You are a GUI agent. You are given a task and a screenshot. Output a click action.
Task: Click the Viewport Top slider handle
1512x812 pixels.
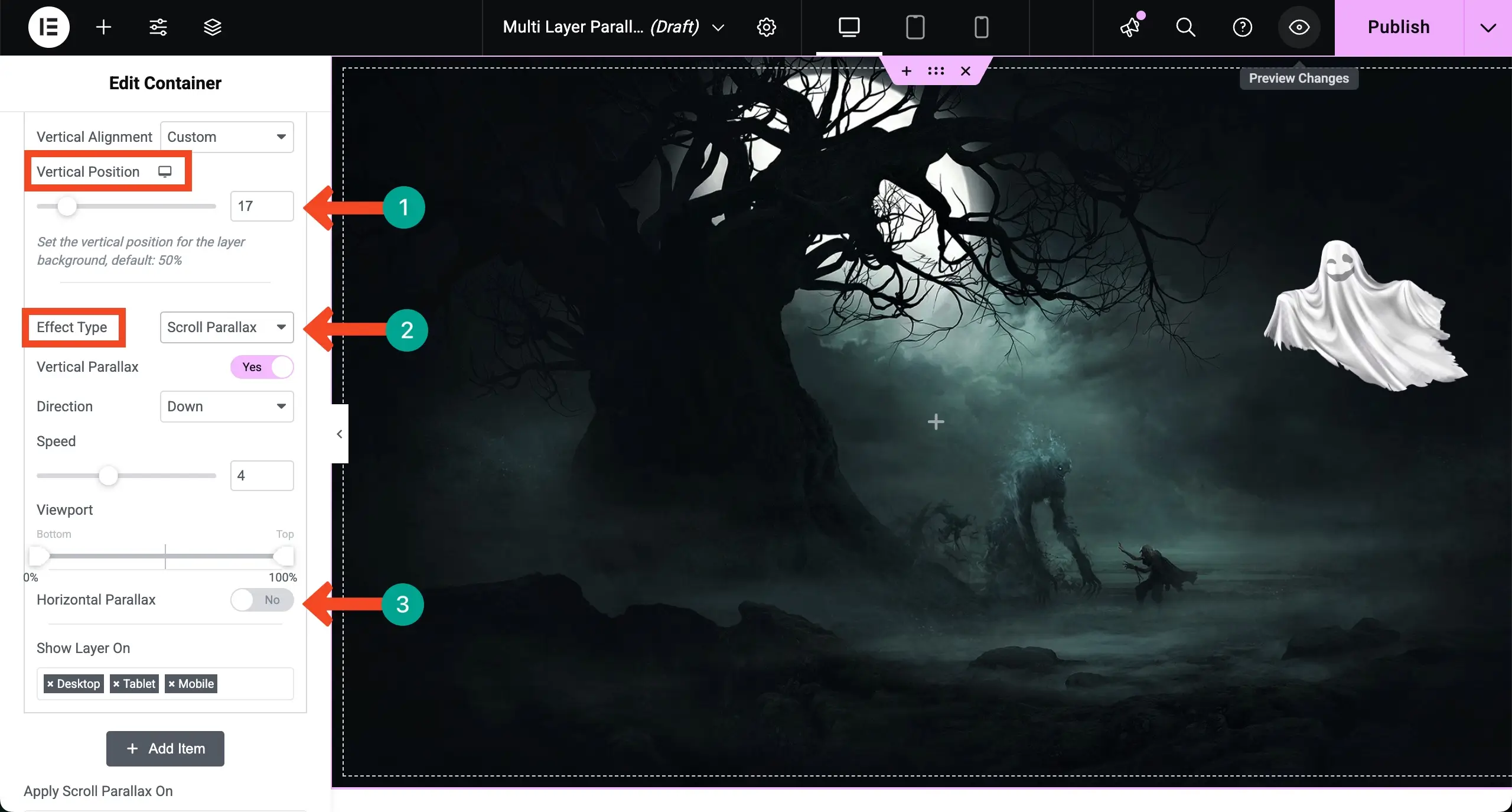284,556
